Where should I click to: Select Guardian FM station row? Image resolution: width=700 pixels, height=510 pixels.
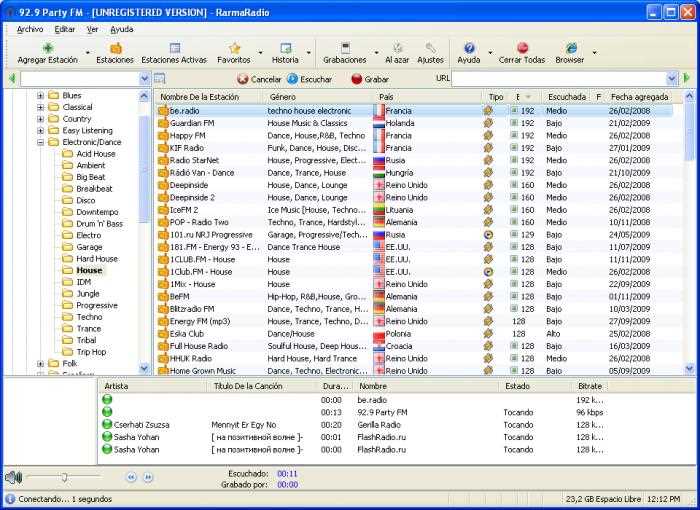pyautogui.click(x=415, y=123)
